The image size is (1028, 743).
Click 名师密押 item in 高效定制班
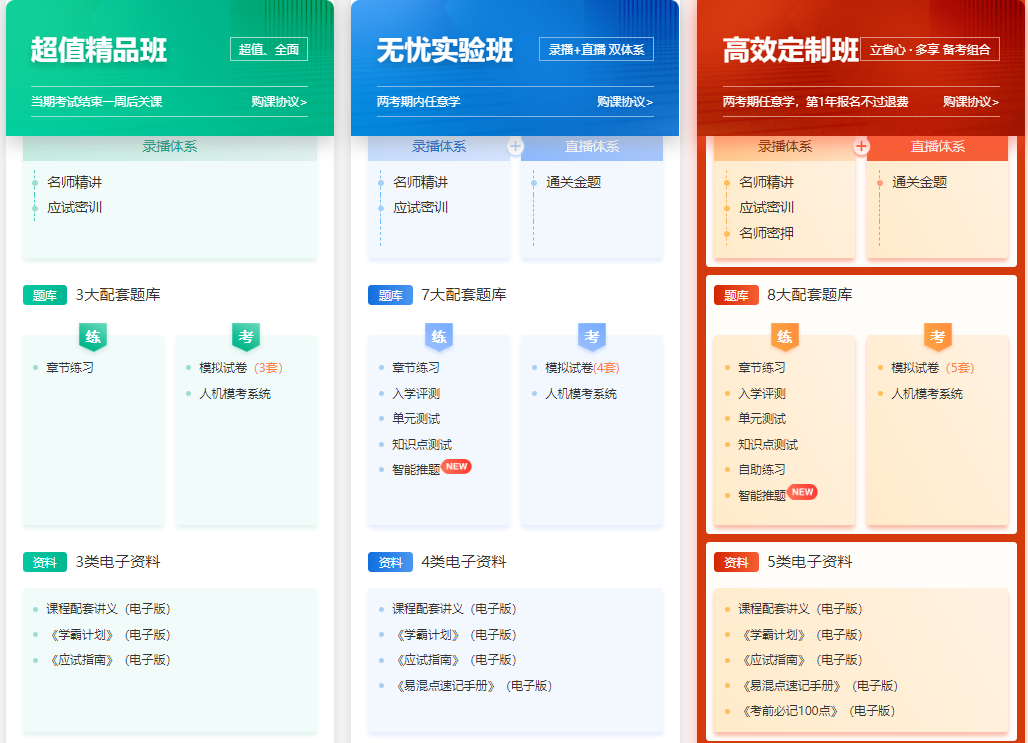tap(766, 233)
